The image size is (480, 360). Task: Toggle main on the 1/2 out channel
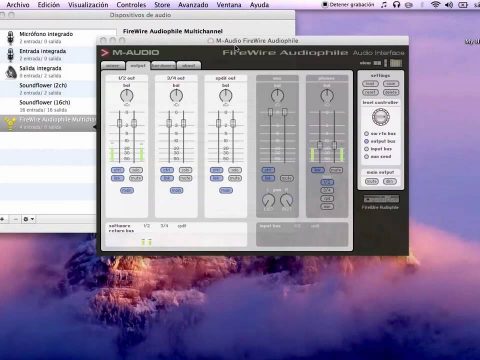click(127, 190)
